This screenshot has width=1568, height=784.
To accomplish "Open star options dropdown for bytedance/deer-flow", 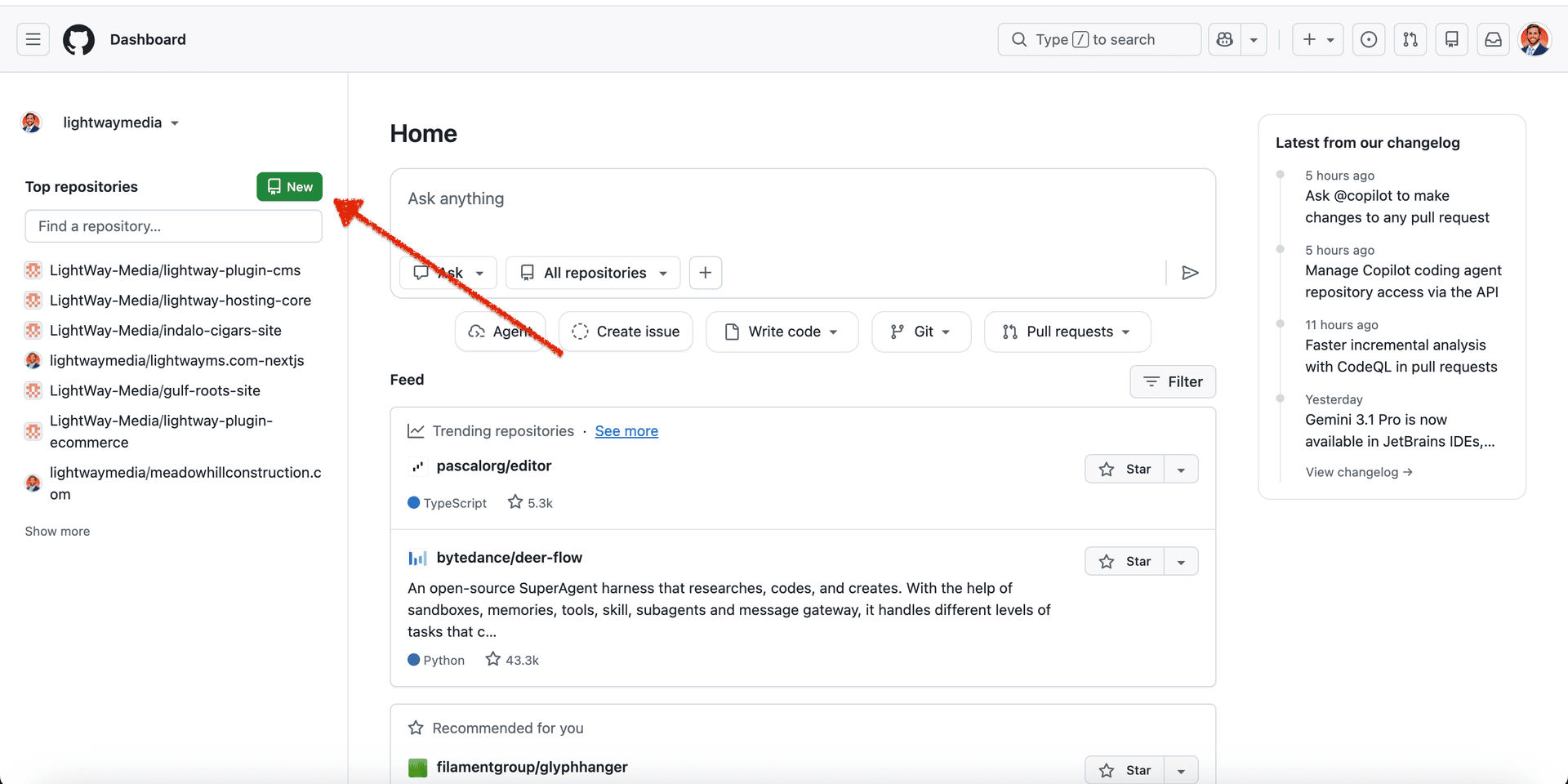I will (1182, 561).
